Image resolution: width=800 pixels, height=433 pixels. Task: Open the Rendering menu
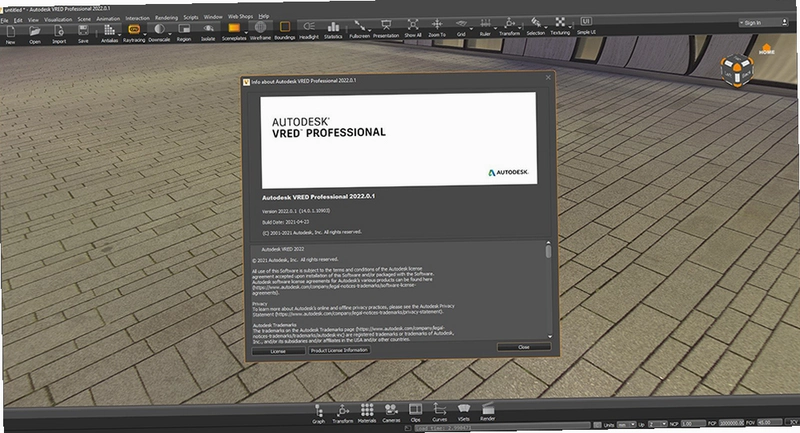(x=166, y=18)
